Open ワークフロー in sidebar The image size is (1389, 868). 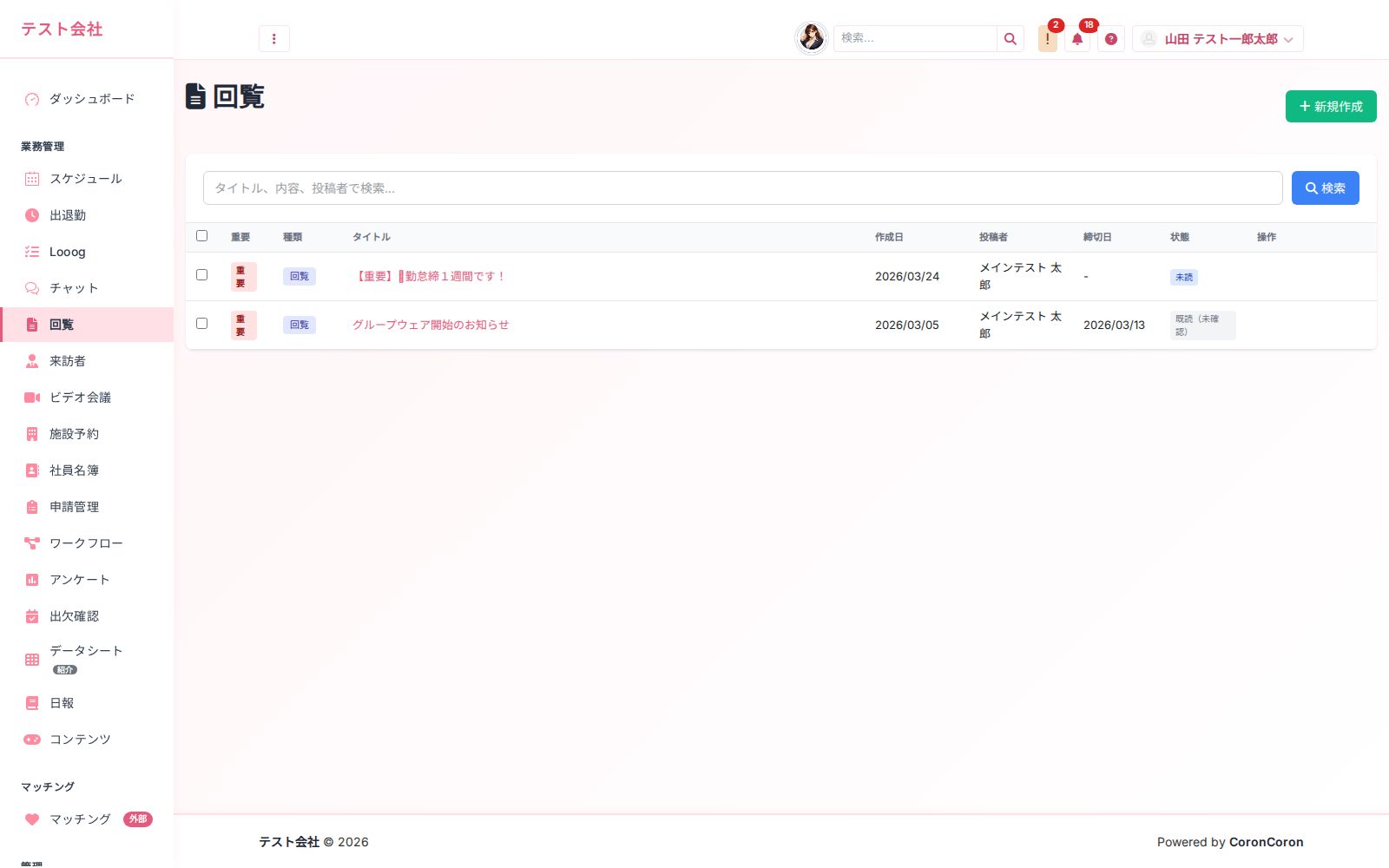point(87,543)
